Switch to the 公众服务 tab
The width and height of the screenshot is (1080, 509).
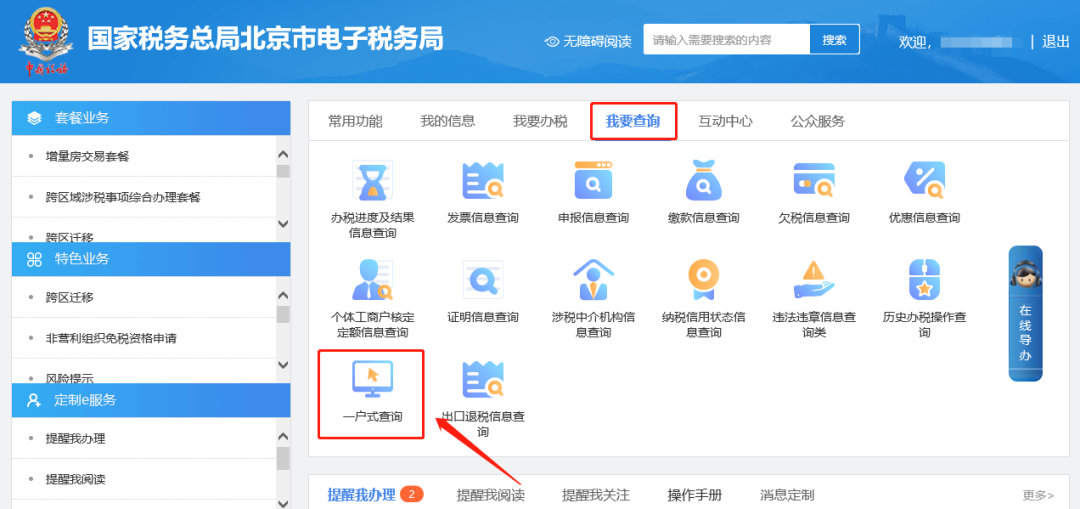coord(818,122)
